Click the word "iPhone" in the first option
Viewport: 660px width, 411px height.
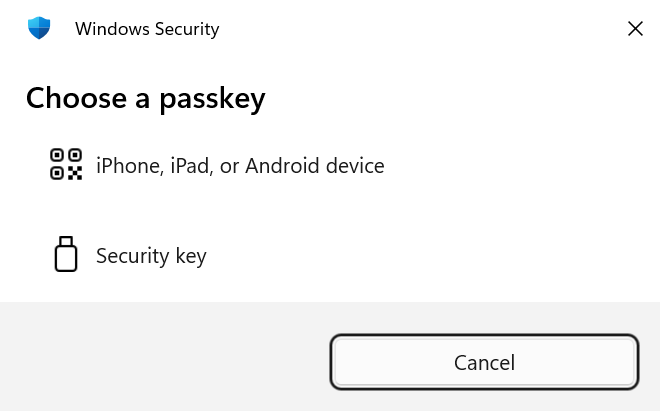click(129, 166)
